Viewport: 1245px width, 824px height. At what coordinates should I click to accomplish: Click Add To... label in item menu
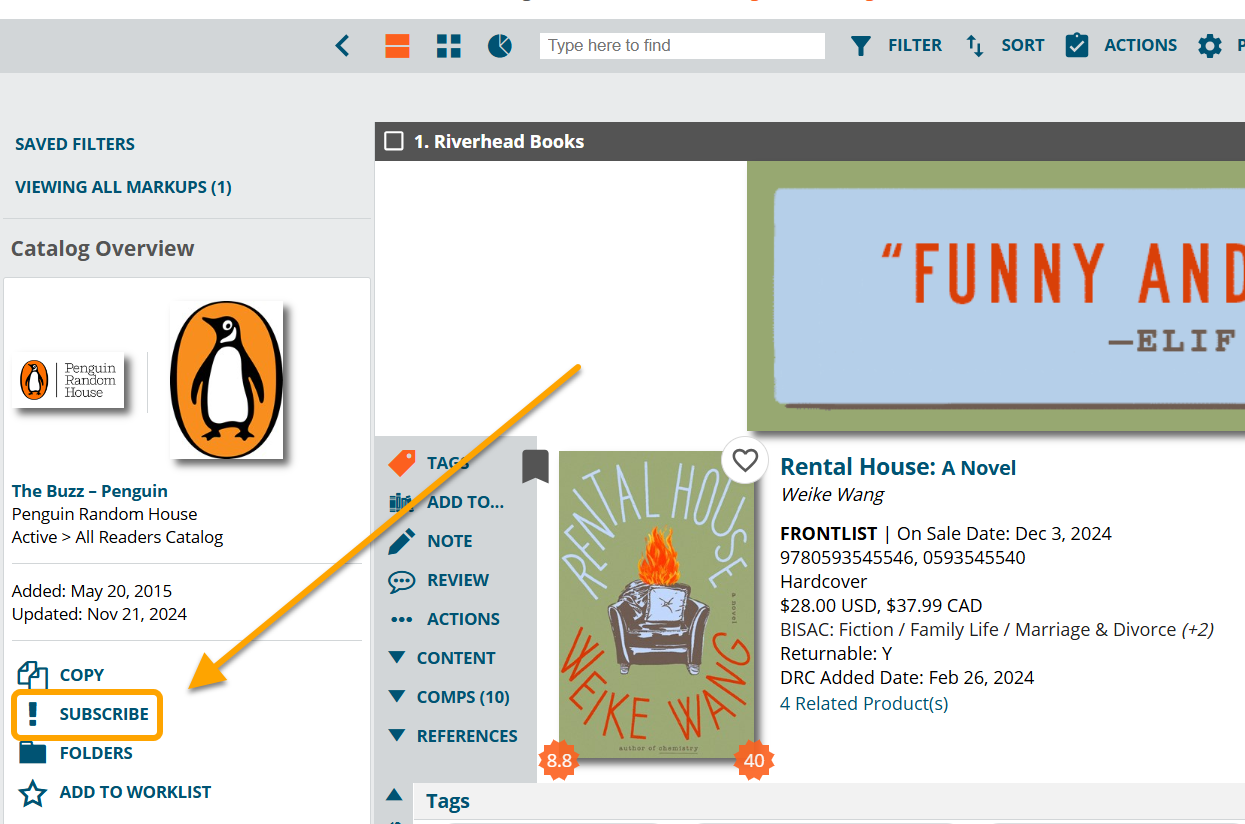[x=465, y=502]
